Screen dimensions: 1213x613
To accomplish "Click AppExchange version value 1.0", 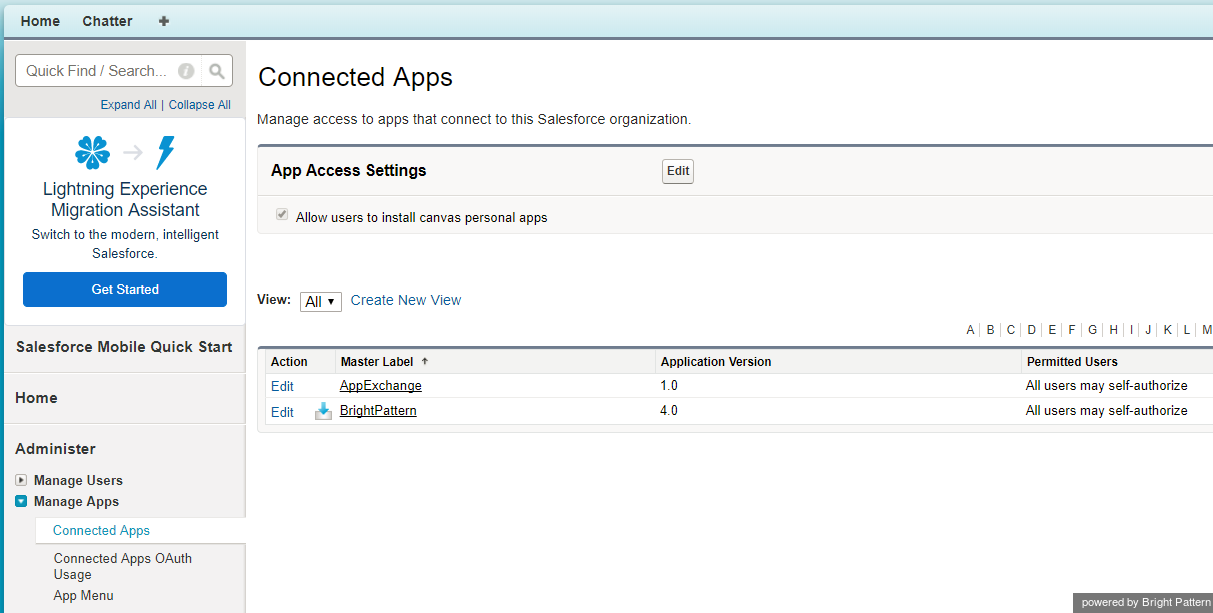I will (x=669, y=386).
